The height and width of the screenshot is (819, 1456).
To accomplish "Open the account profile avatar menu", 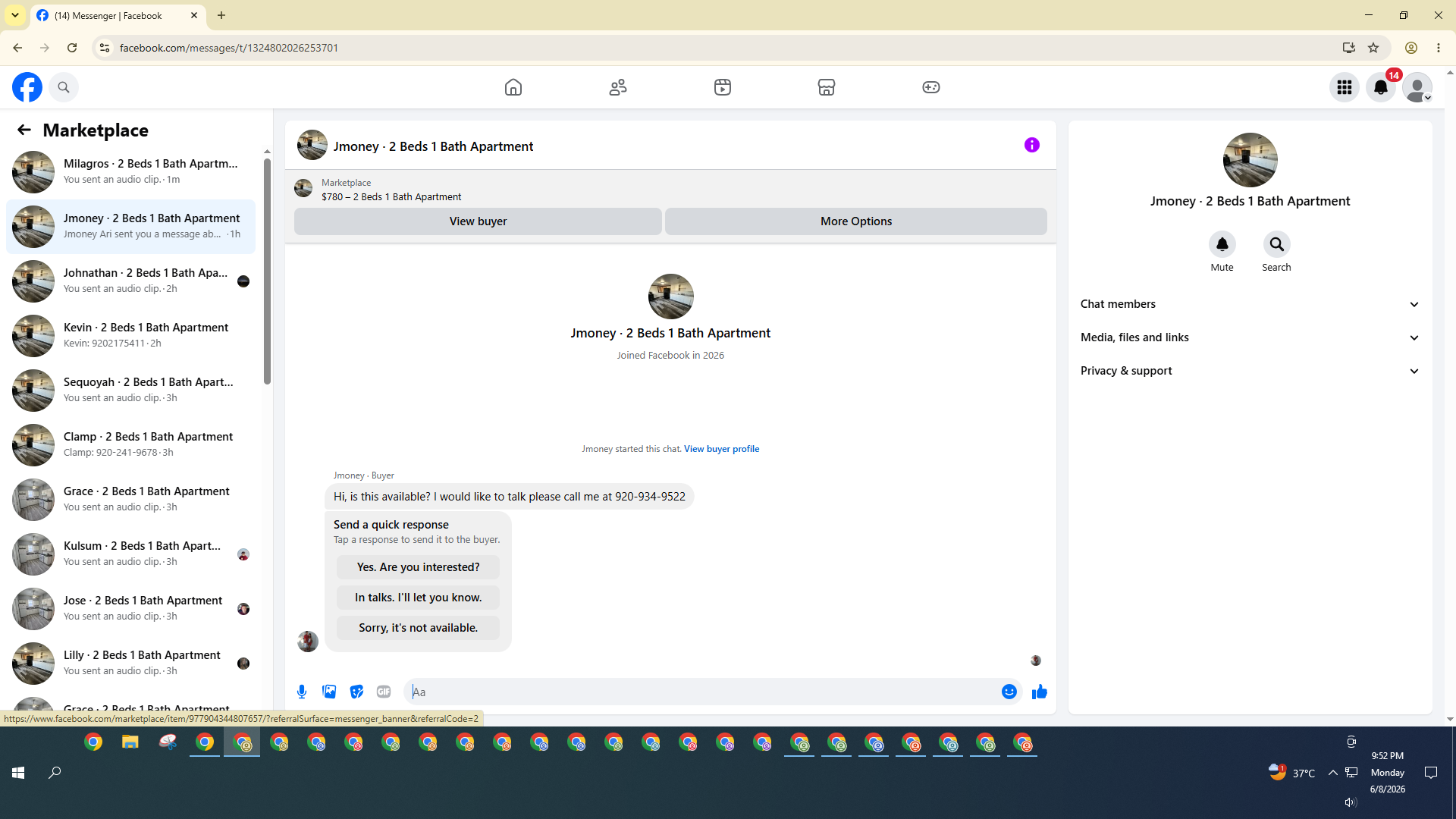I will [x=1417, y=87].
